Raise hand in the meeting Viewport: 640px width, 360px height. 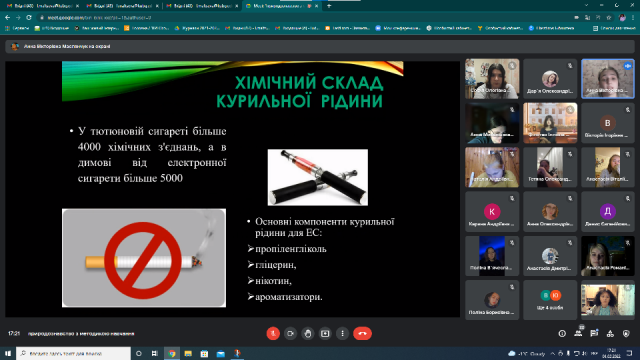(308, 333)
